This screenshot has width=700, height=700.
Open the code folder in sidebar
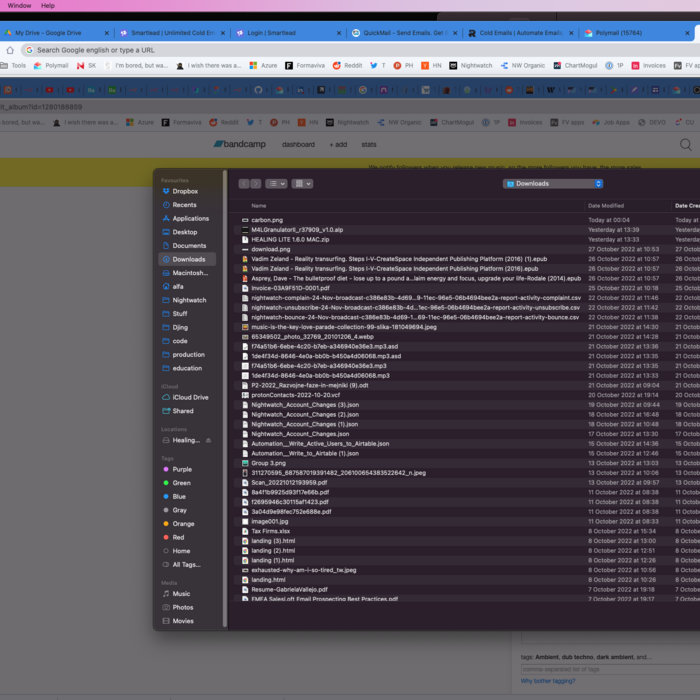click(x=180, y=341)
